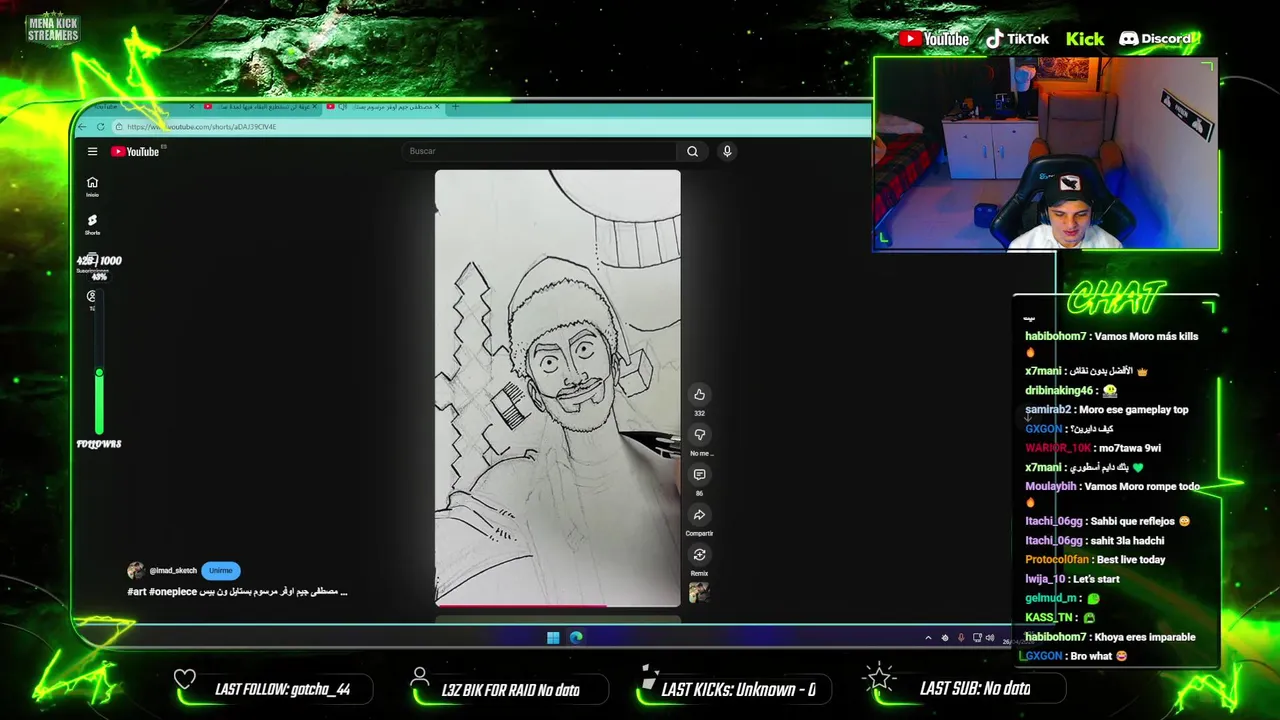Click the 'LAST KICKs: Unknown' label
Screen dimensions: 1280x720
point(738,689)
